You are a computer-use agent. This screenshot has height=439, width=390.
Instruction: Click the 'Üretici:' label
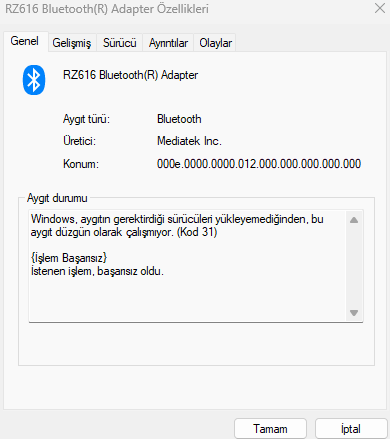[x=79, y=141]
